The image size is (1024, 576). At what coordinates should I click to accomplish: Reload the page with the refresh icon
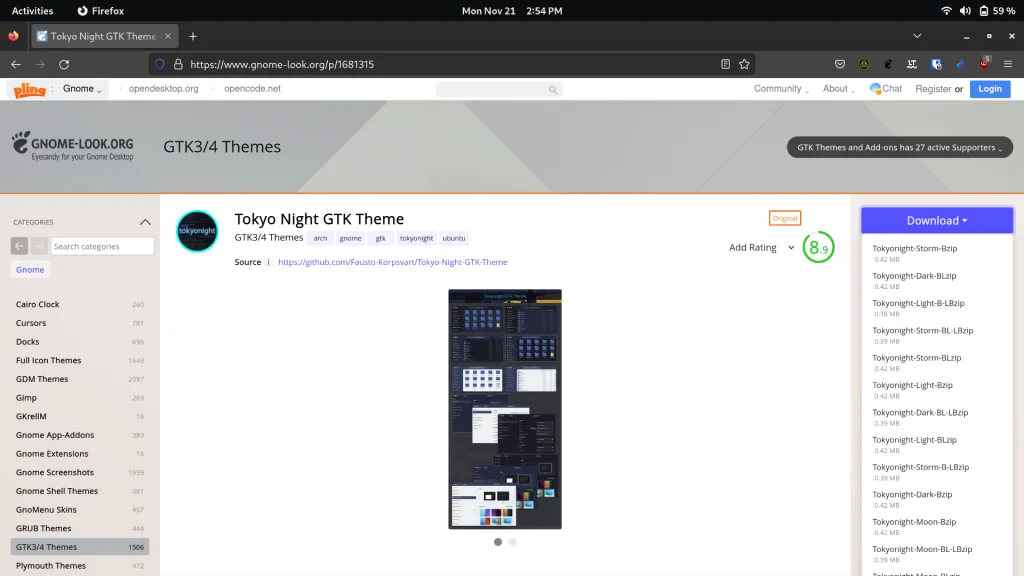64,64
